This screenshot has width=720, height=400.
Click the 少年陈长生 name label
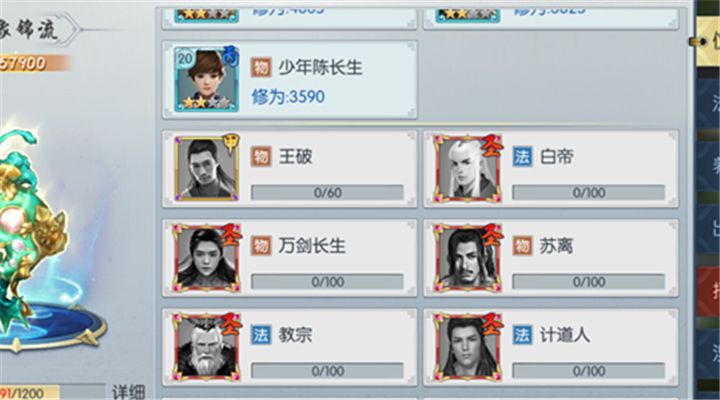pos(321,68)
